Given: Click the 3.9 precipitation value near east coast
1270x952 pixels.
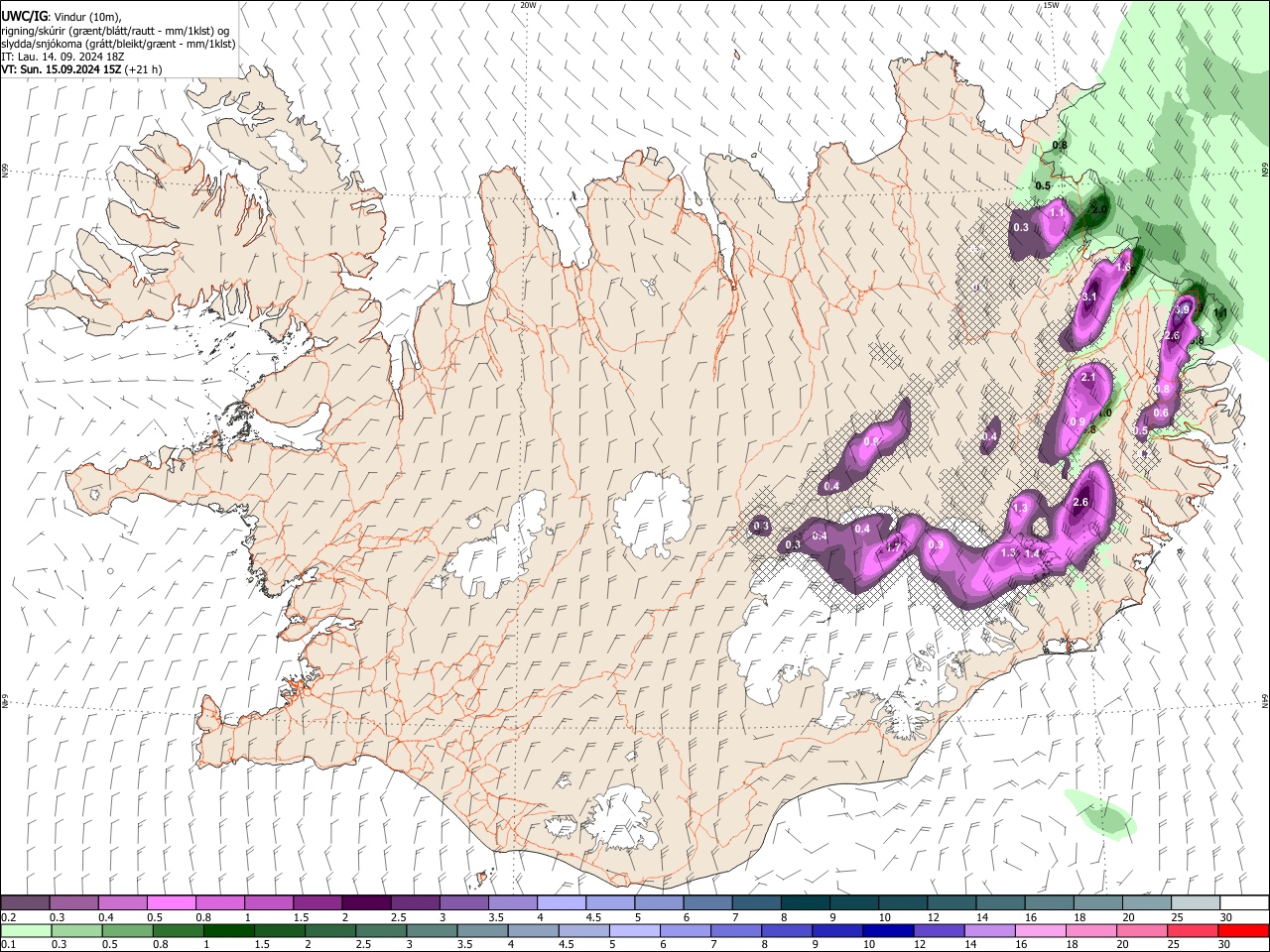Looking at the screenshot, I should 1182,310.
